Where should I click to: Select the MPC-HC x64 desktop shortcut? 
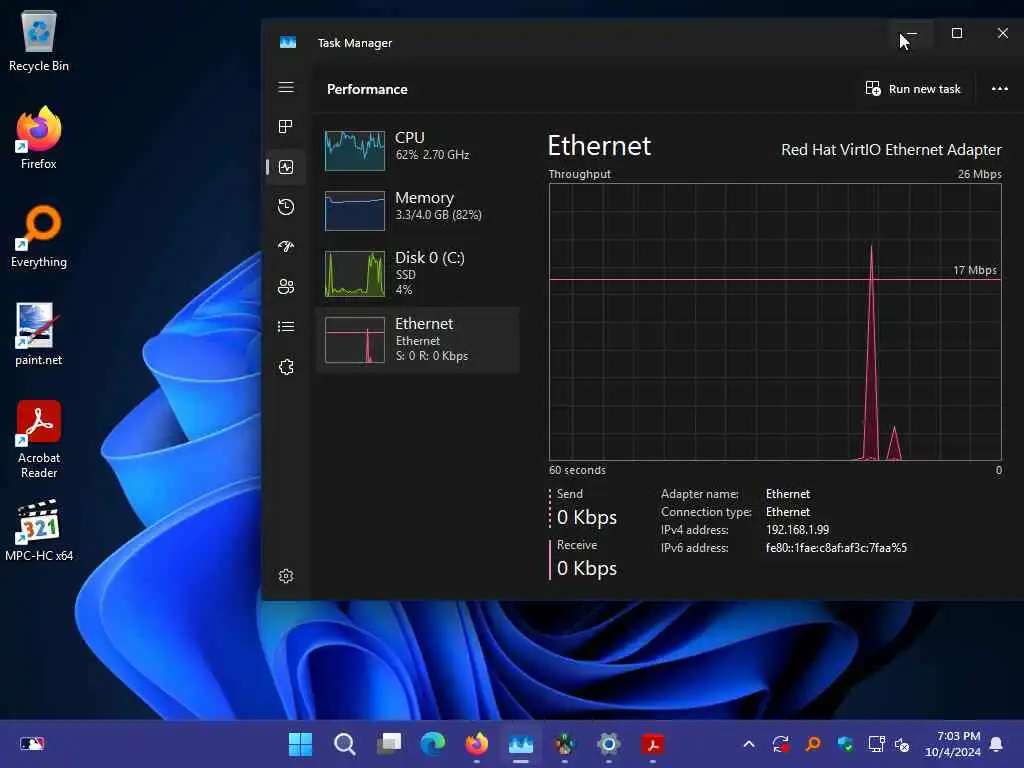(x=39, y=530)
